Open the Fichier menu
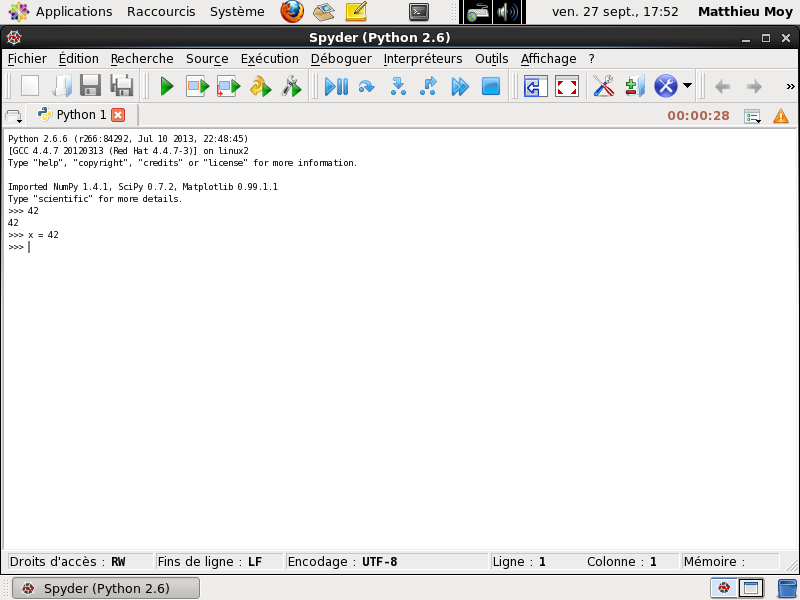Screen dimensions: 800x600 [x=27, y=59]
